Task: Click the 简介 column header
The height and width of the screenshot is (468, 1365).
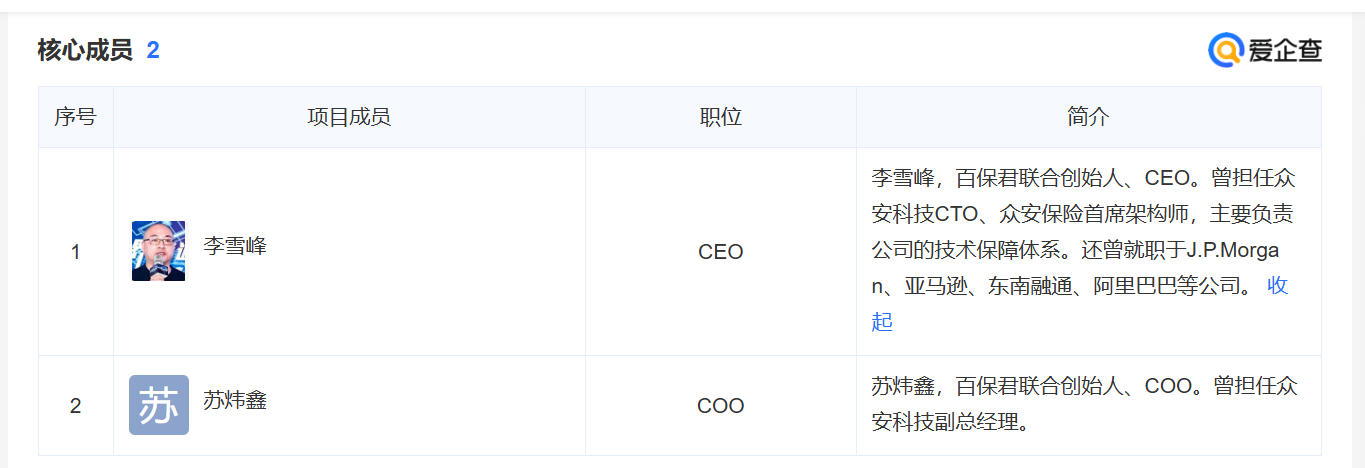Action: coord(1088,117)
